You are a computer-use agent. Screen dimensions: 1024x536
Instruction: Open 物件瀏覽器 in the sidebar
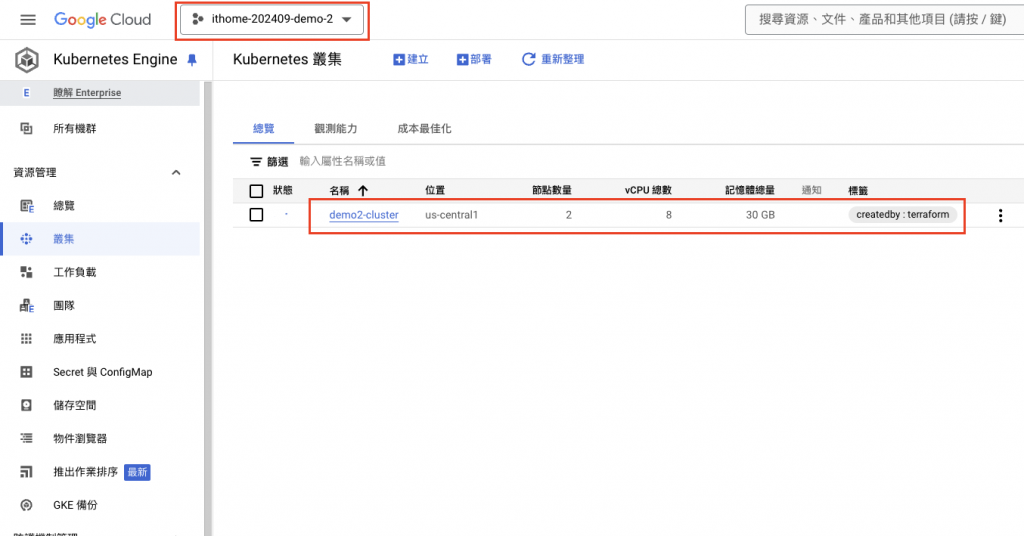pyautogui.click(x=80, y=439)
